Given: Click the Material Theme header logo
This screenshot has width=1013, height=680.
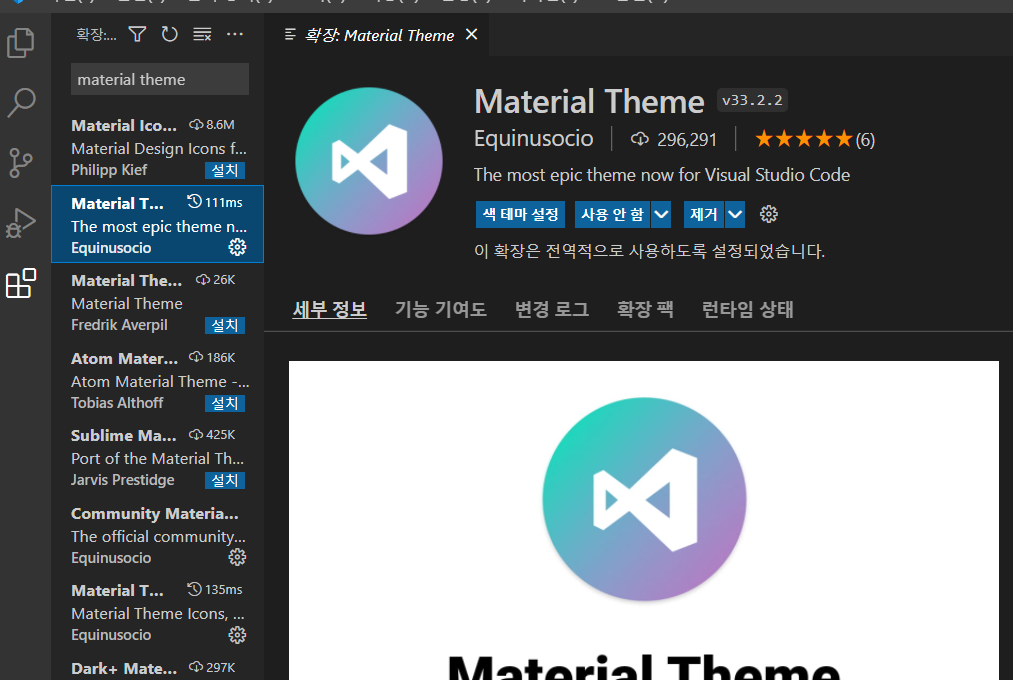Looking at the screenshot, I should pos(369,161).
